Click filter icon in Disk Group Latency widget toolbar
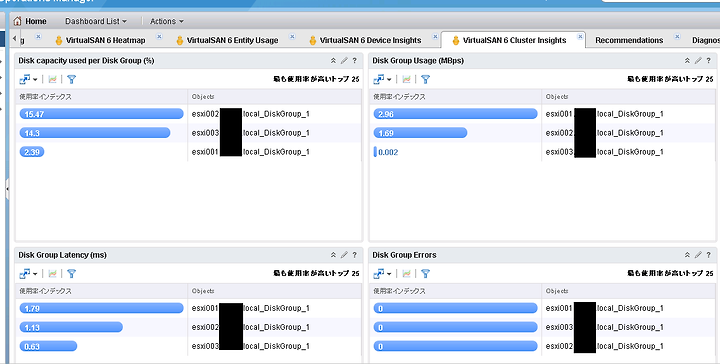Viewport: 720px width, 364px height. click(71, 274)
